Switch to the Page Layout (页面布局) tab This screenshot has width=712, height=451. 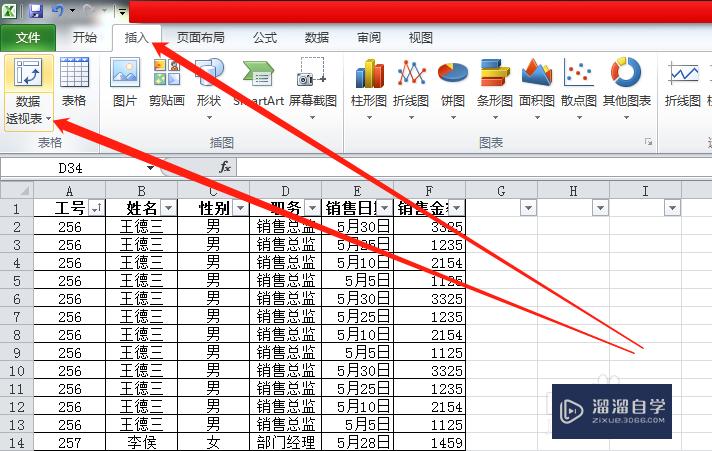coord(200,37)
